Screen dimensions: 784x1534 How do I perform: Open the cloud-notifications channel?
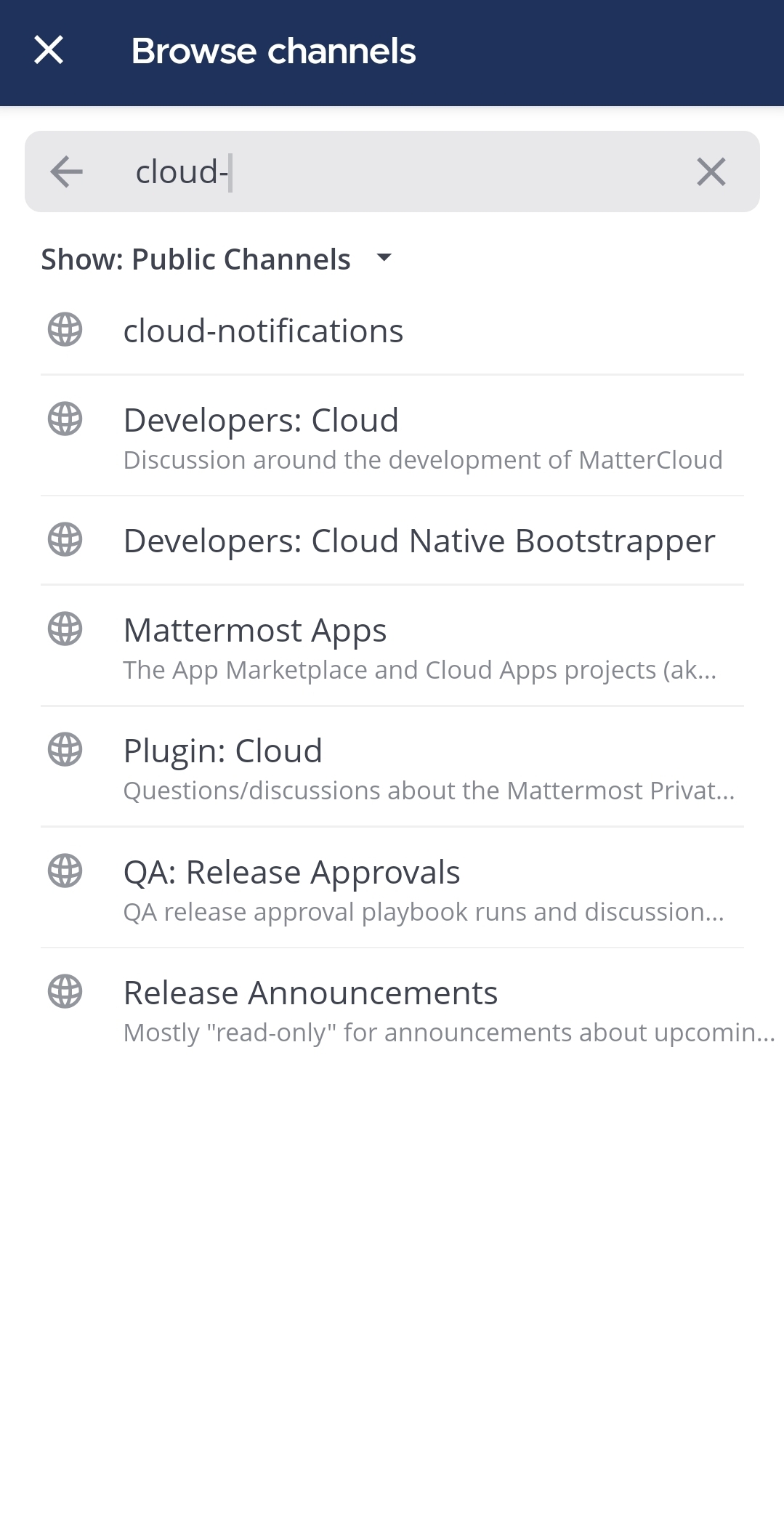coord(263,331)
